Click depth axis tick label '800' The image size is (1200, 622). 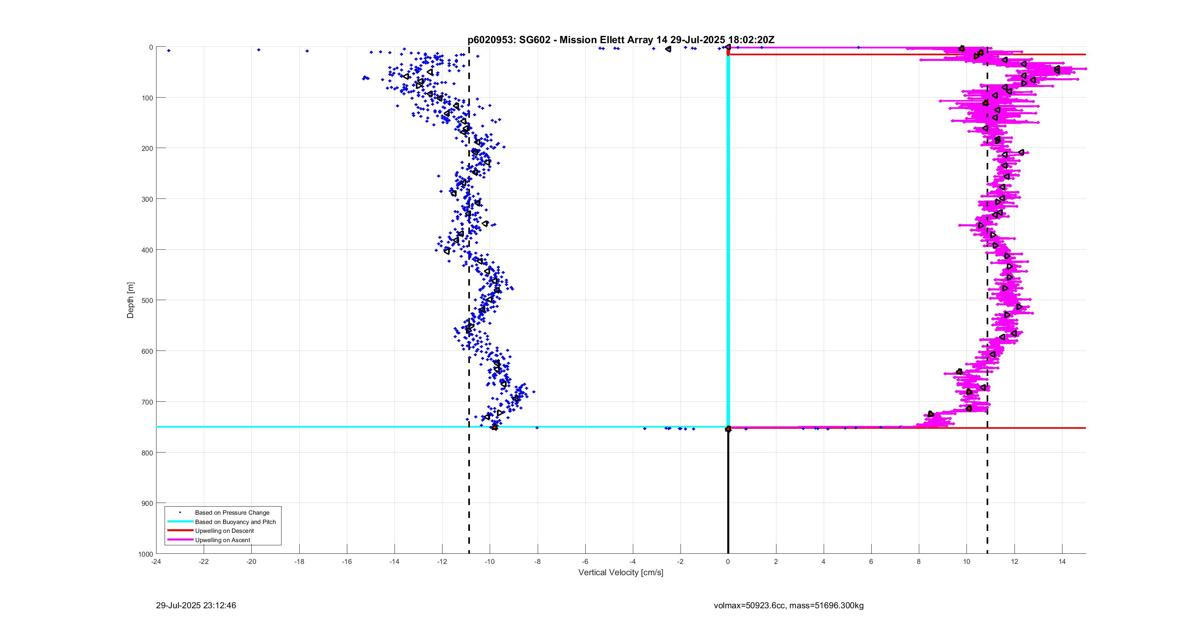tap(146, 452)
